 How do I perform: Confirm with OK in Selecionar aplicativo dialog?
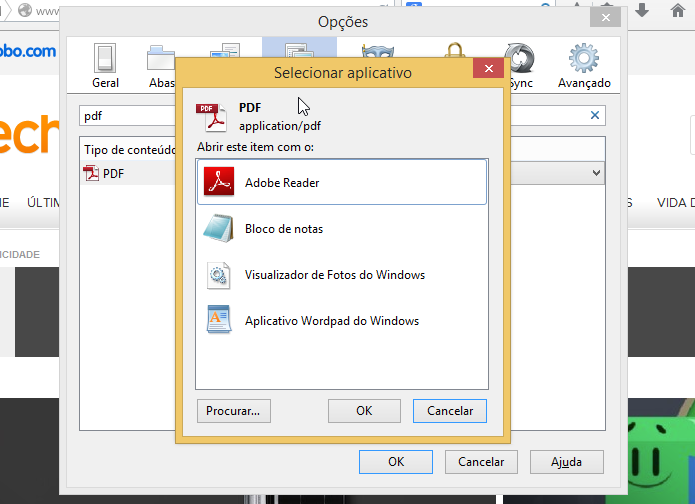[364, 411]
